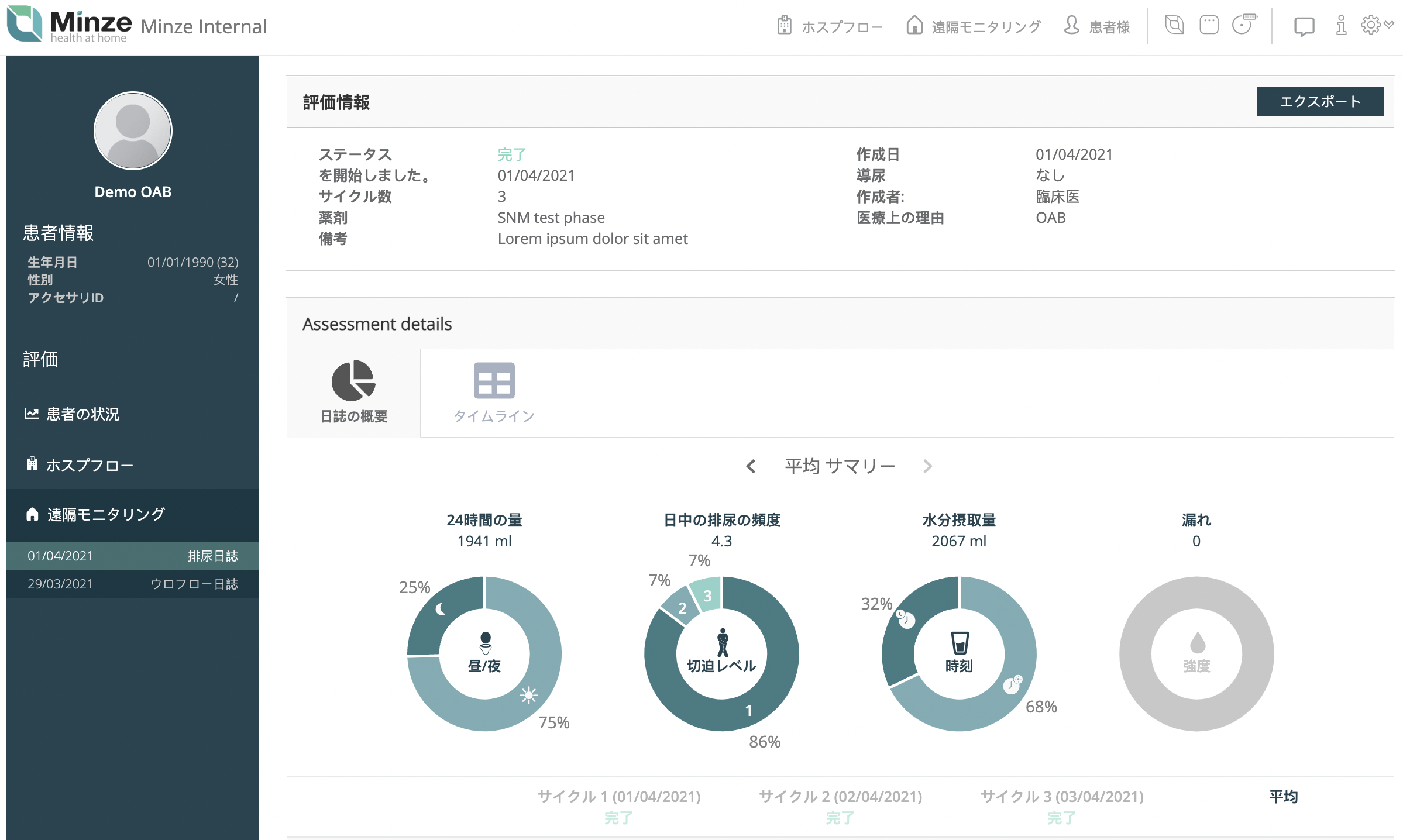Click the 2067 ml intake value
This screenshot has width=1403, height=840.
click(x=959, y=541)
